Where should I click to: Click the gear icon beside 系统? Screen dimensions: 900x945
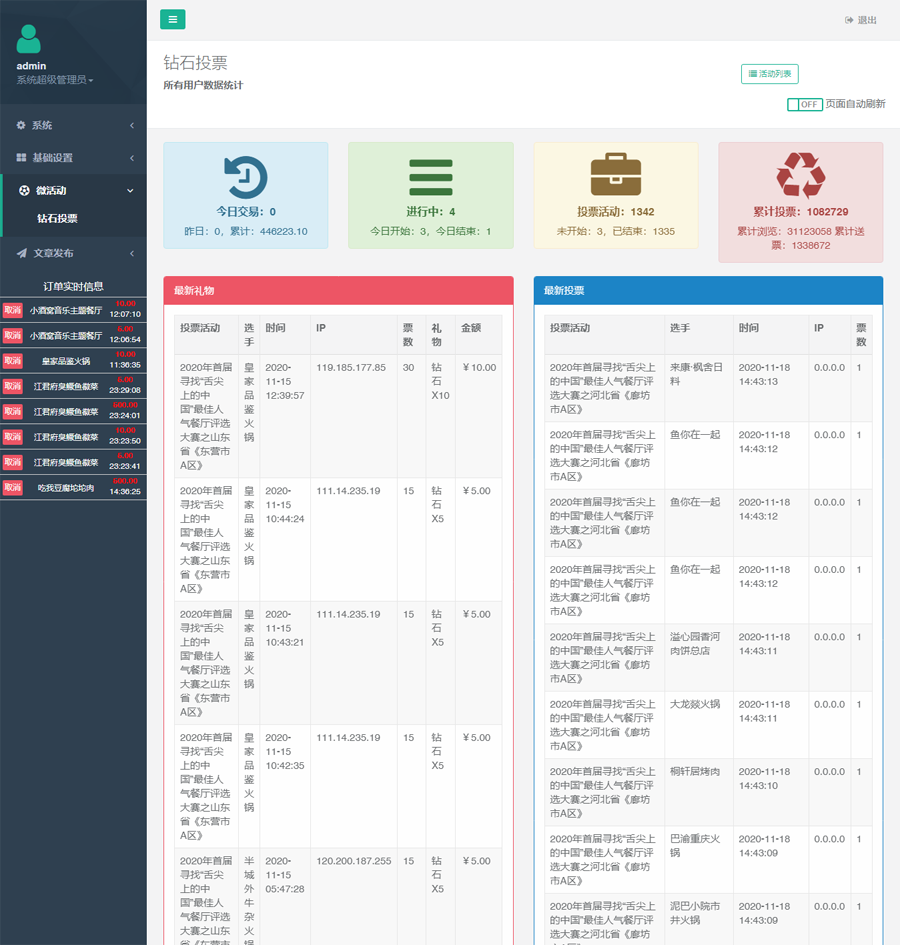pos(21,125)
